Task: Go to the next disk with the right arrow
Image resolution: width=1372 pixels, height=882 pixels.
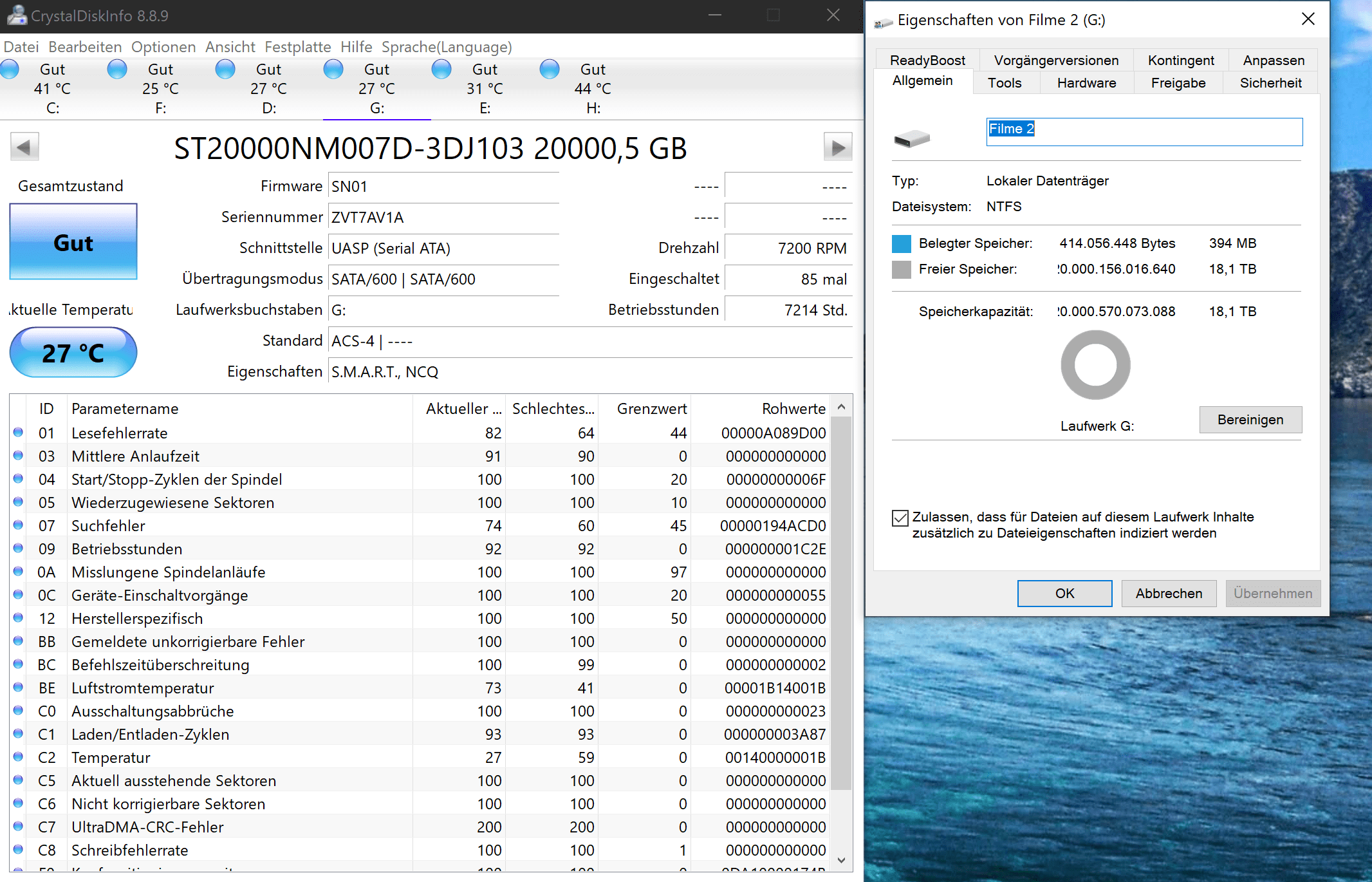Action: [x=838, y=147]
